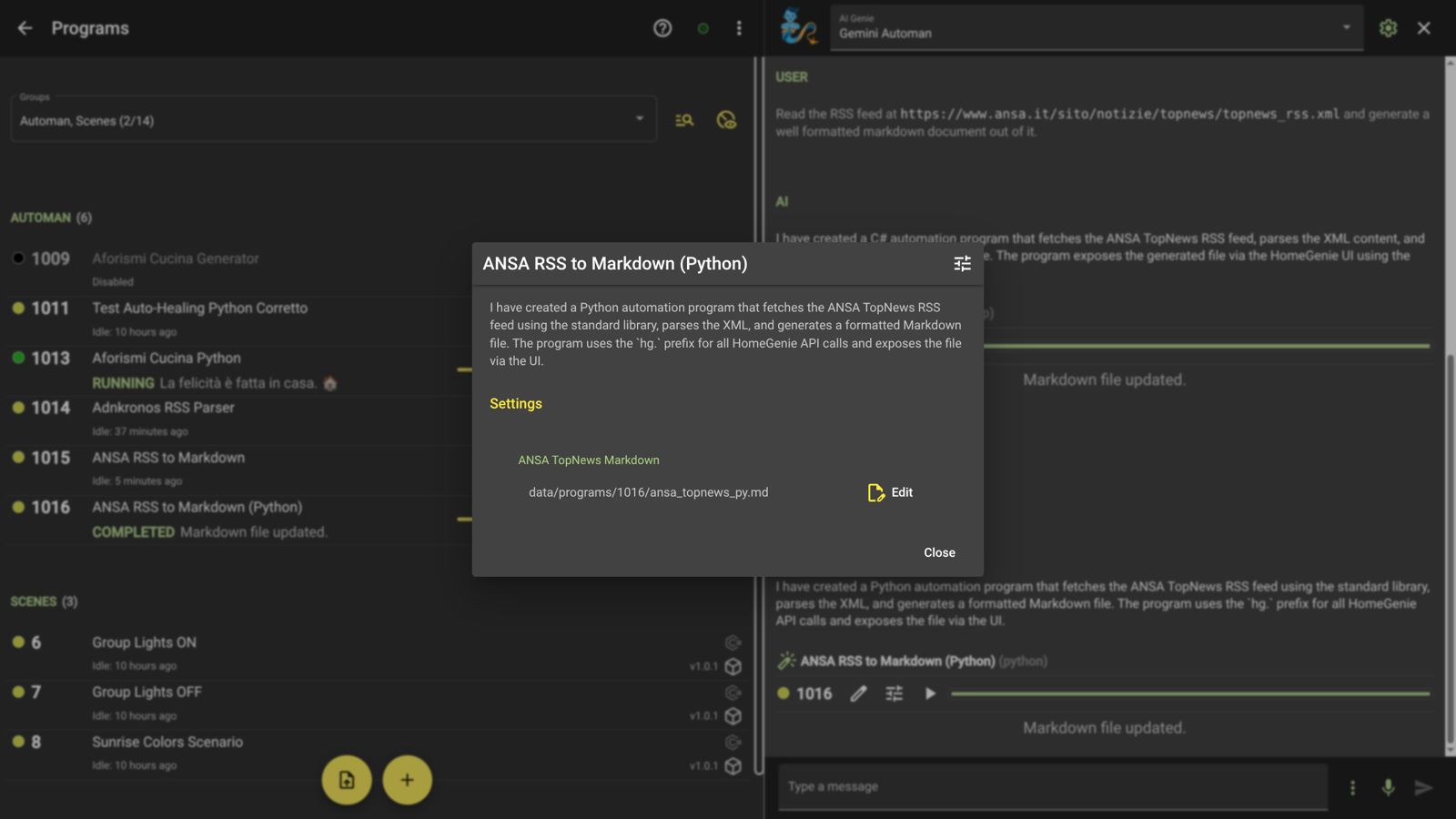Close the ANSA RSS to Markdown dialog
Image resolution: width=1456 pixels, height=819 pixels.
click(939, 552)
